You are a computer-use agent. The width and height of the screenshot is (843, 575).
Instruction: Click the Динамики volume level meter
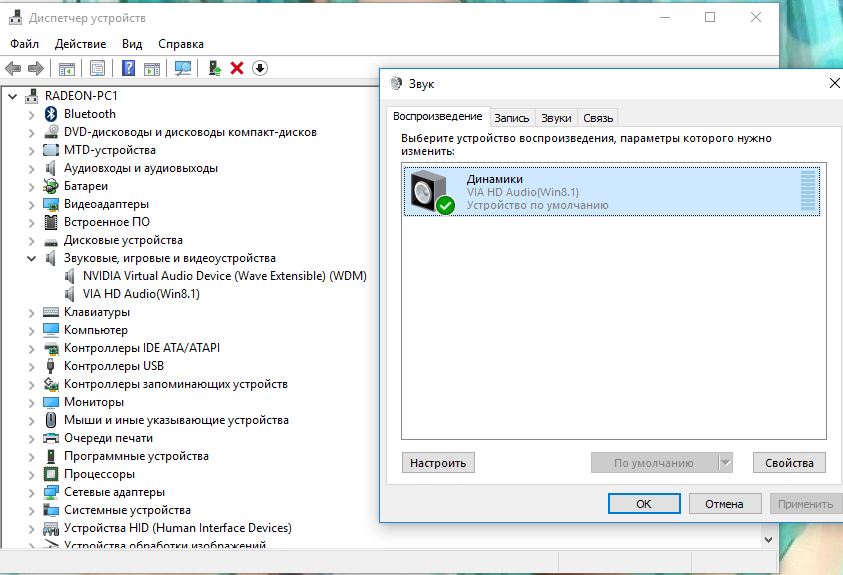coord(808,191)
